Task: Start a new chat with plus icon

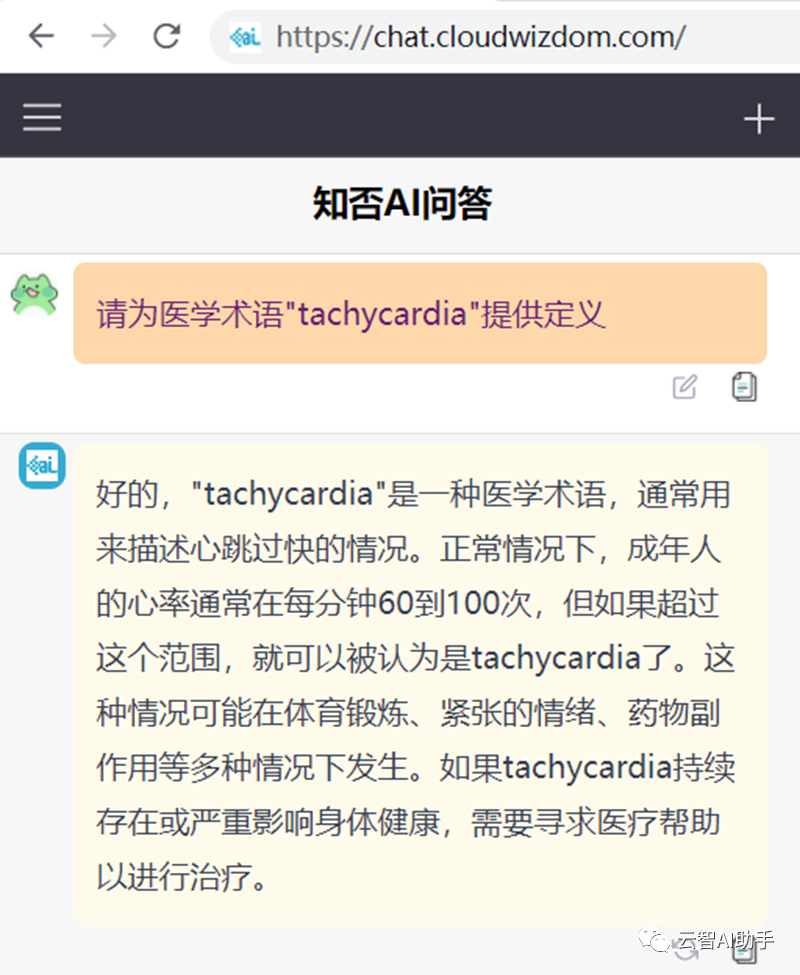Action: (759, 119)
